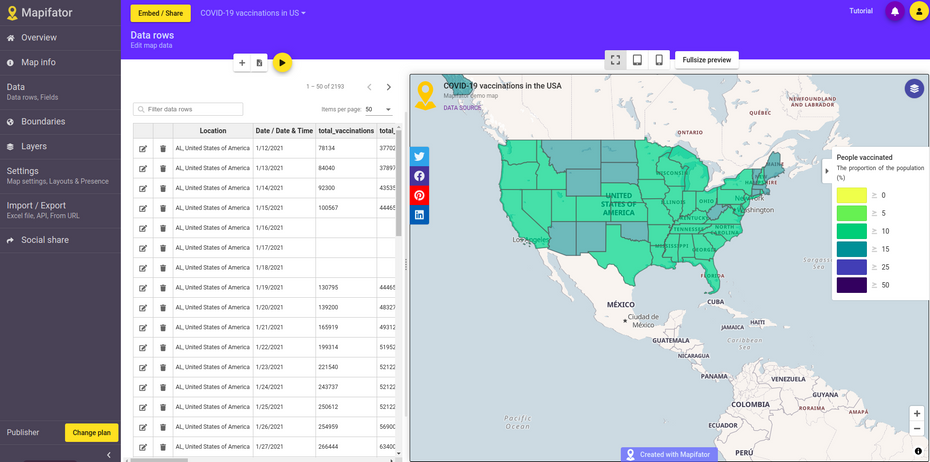Go to previous page of rows
The height and width of the screenshot is (462, 930).
coord(369,87)
